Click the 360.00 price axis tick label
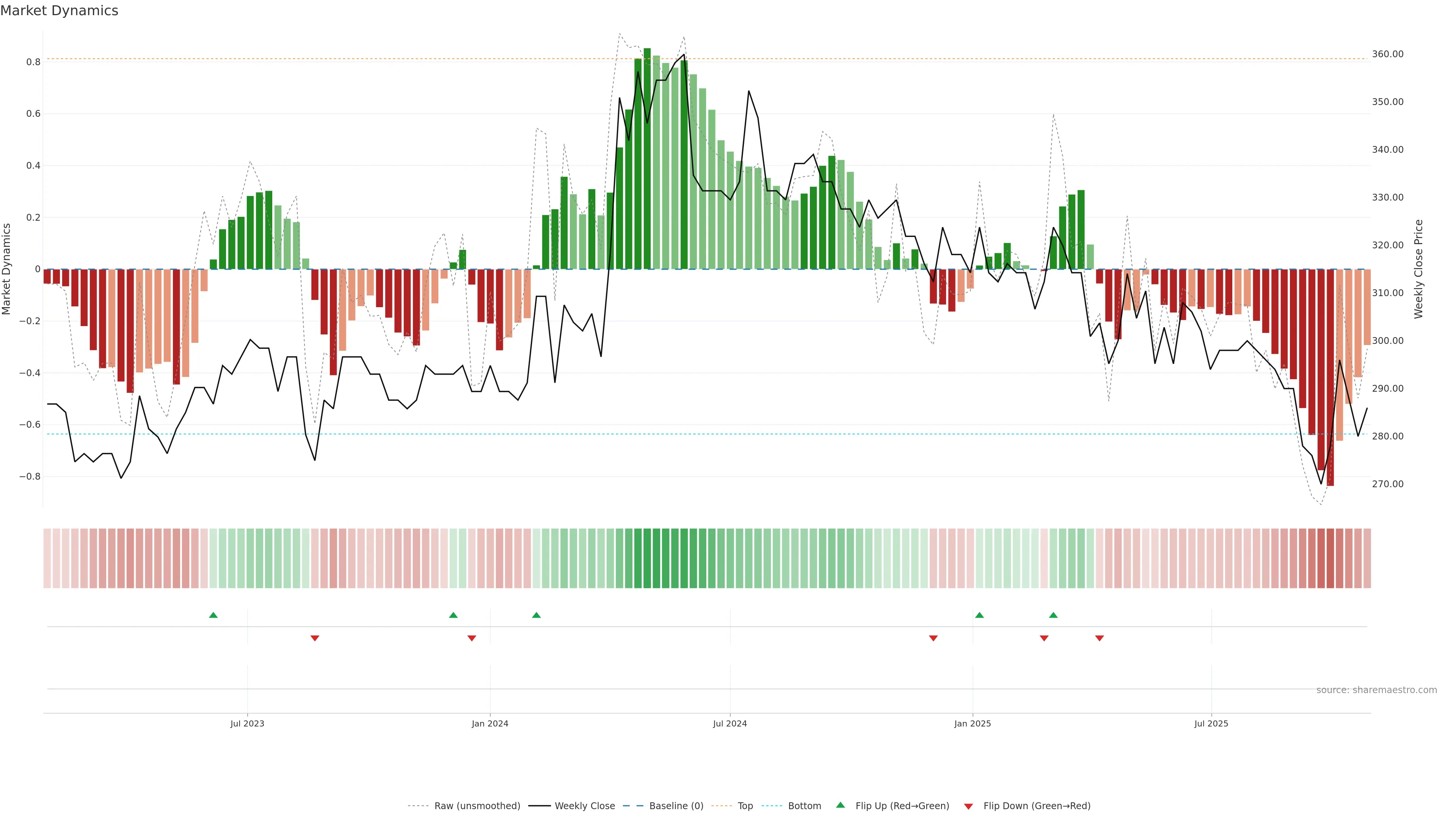The width and height of the screenshot is (1456, 819). [x=1388, y=54]
